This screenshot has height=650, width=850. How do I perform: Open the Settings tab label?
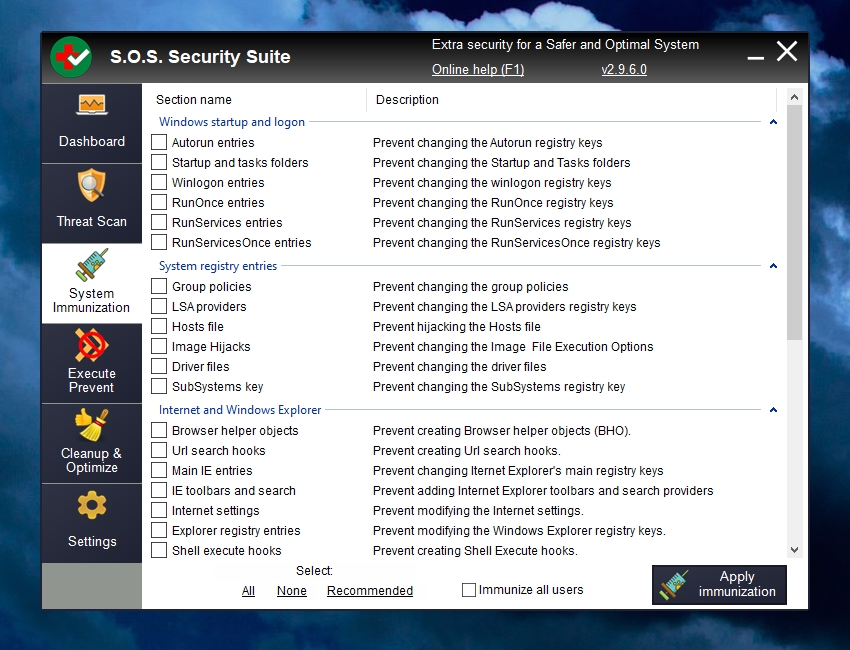[x=92, y=542]
